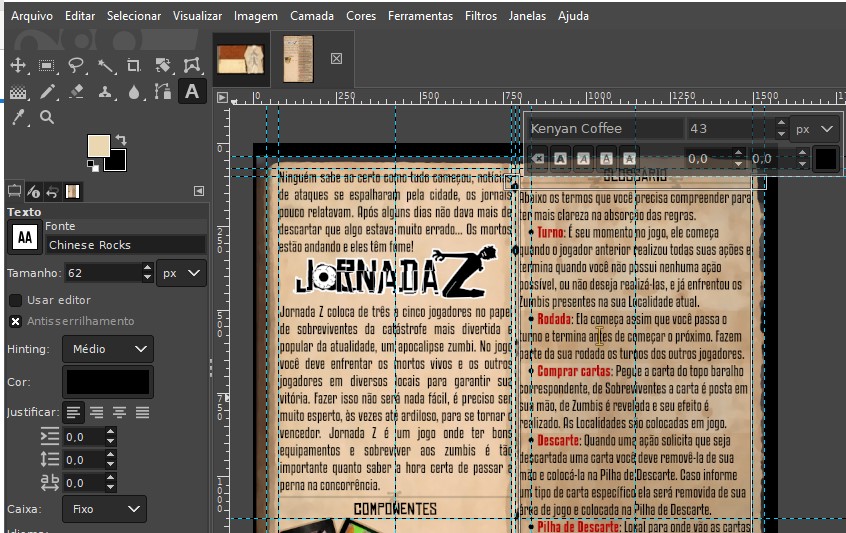Image resolution: width=846 pixels, height=533 pixels.
Task: Open the Filtros menu
Action: tap(481, 16)
